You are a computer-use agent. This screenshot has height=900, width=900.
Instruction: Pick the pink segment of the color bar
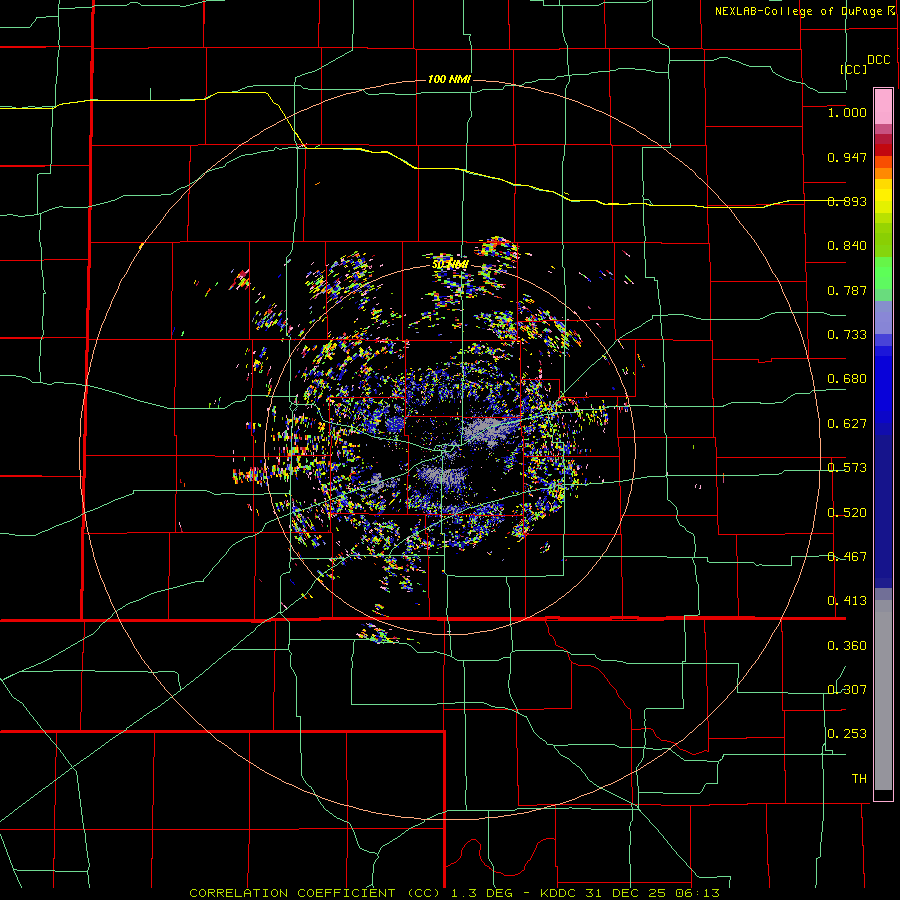pos(883,106)
